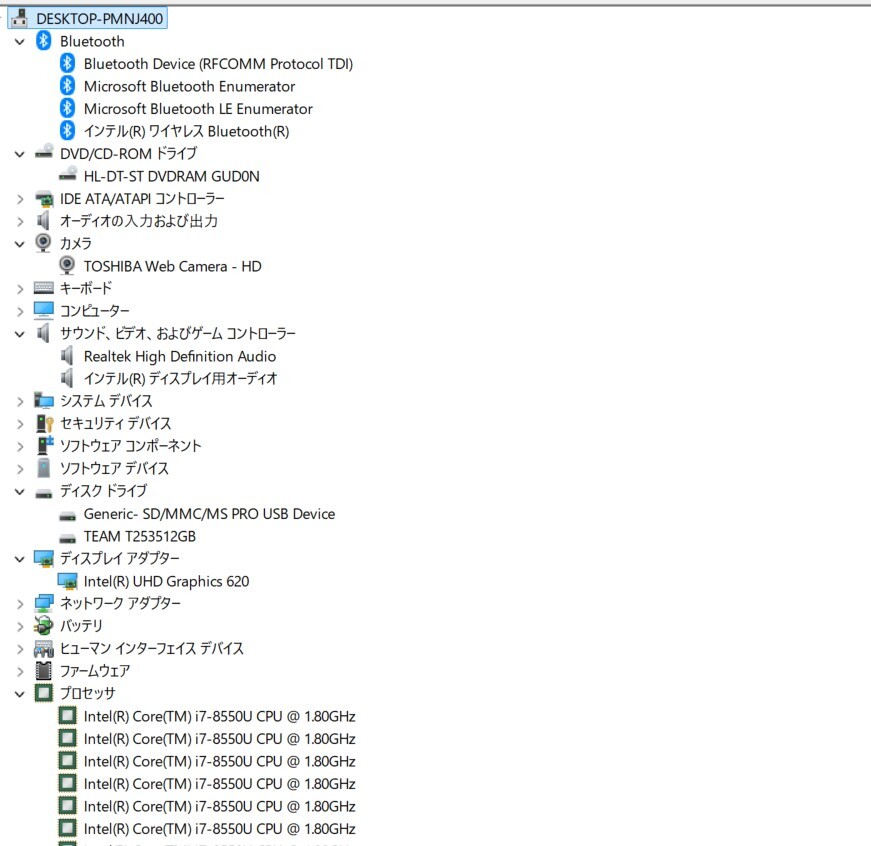The height and width of the screenshot is (846, 871).
Task: Select the DESKTOP-PMNJ400 computer root node
Action: click(100, 18)
